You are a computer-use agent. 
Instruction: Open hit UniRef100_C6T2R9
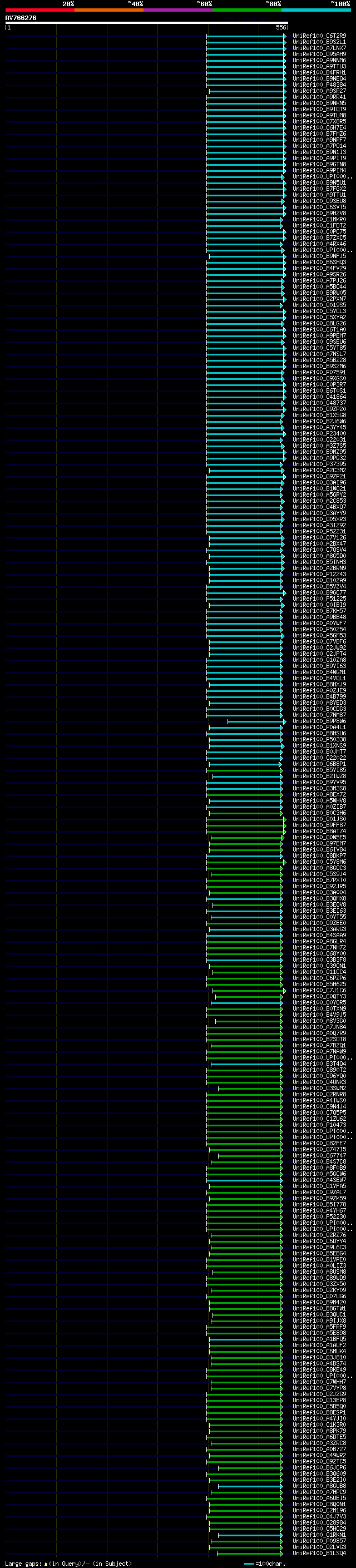(x=319, y=36)
